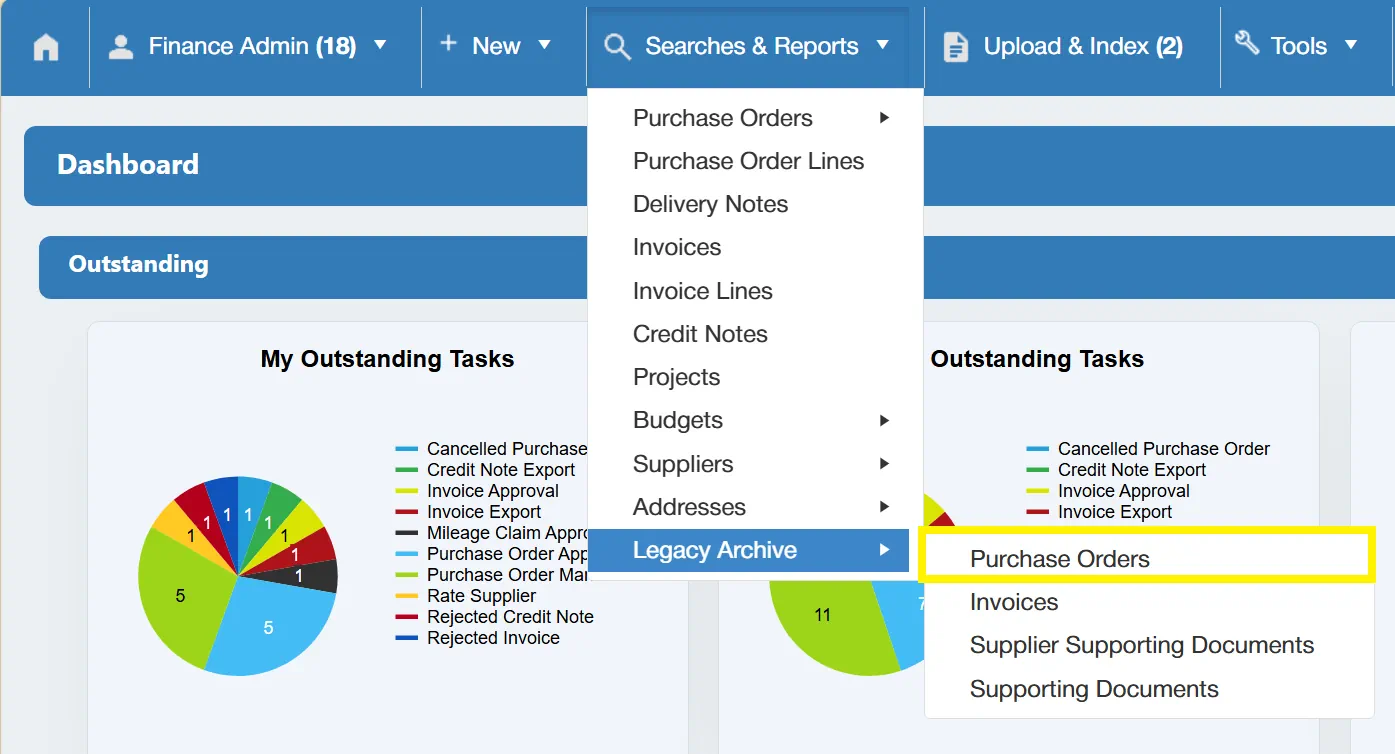Click the user silhouette icon beside Finance Admin
1395x754 pixels.
pyautogui.click(x=121, y=47)
